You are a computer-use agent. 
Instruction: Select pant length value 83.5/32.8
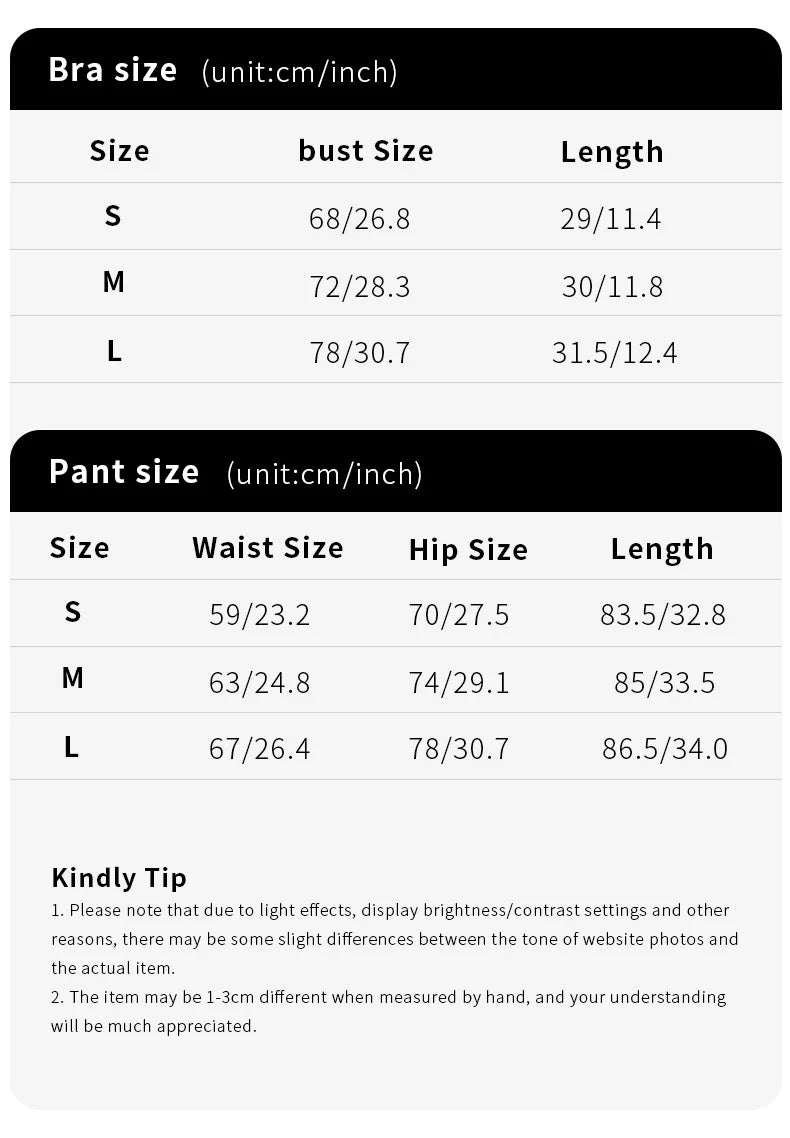click(x=663, y=615)
